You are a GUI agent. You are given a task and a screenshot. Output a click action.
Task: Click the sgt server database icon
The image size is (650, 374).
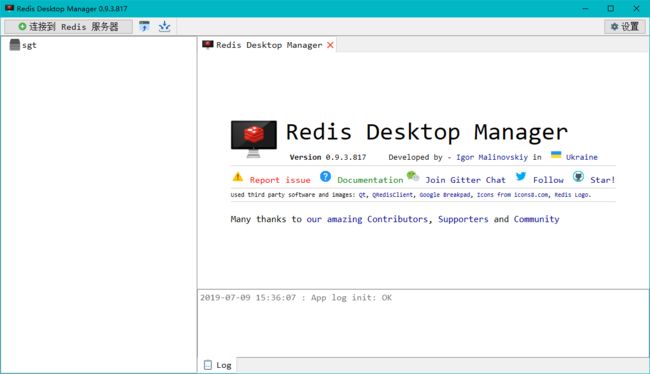point(15,45)
